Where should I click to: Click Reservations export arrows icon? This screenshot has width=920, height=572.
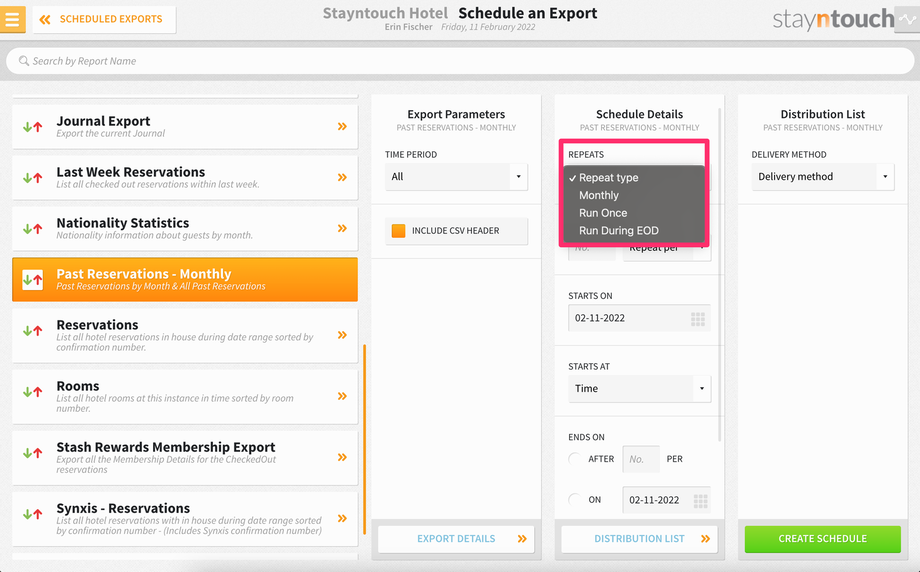32,331
